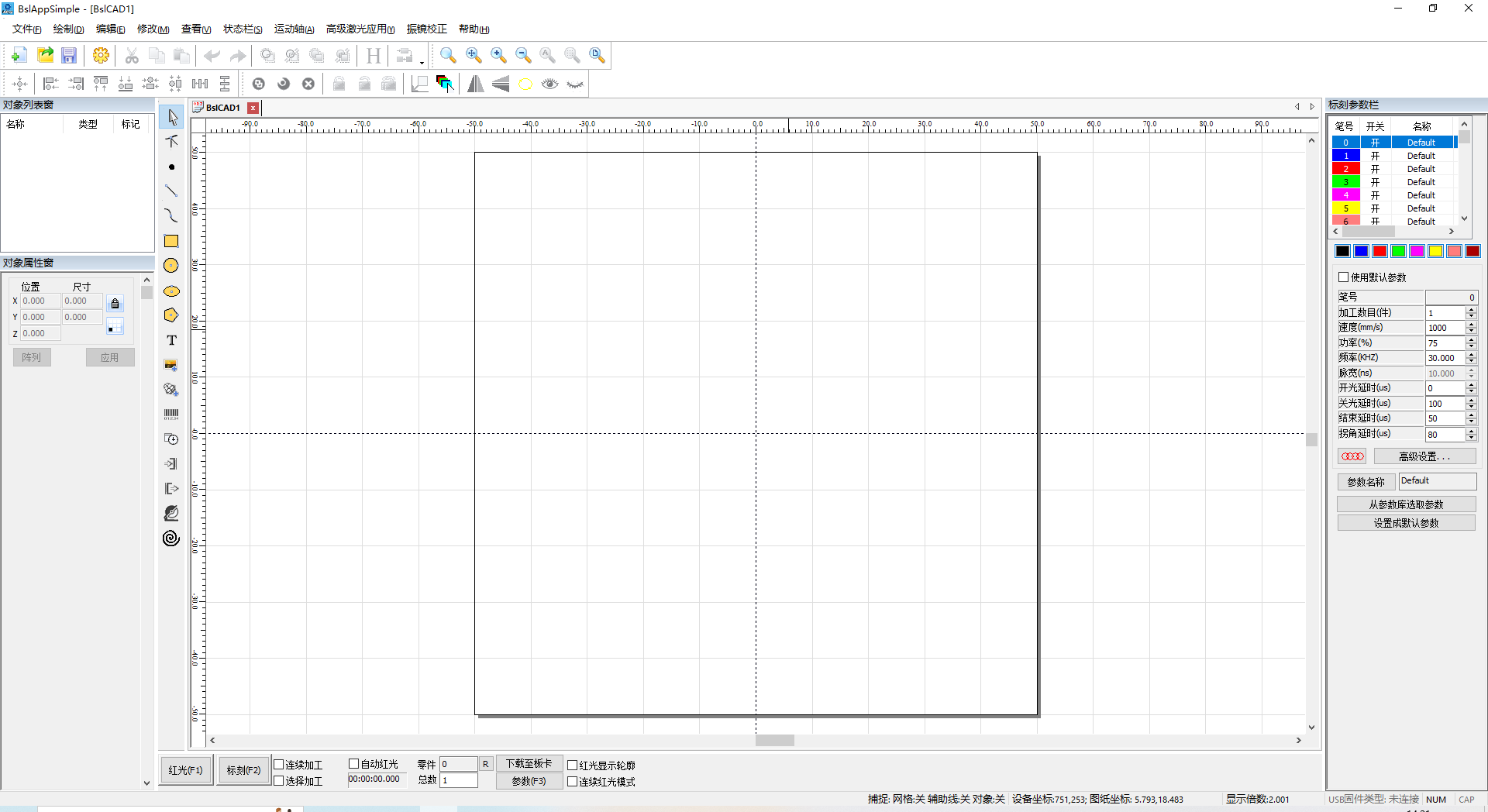Screen dimensions: 1488x812
Task: Click the center-align crosshair icon
Action: point(20,84)
